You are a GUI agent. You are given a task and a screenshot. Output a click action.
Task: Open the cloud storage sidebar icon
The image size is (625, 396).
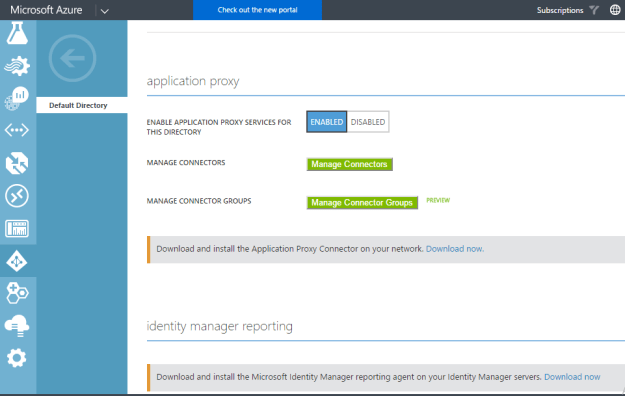pos(17,326)
